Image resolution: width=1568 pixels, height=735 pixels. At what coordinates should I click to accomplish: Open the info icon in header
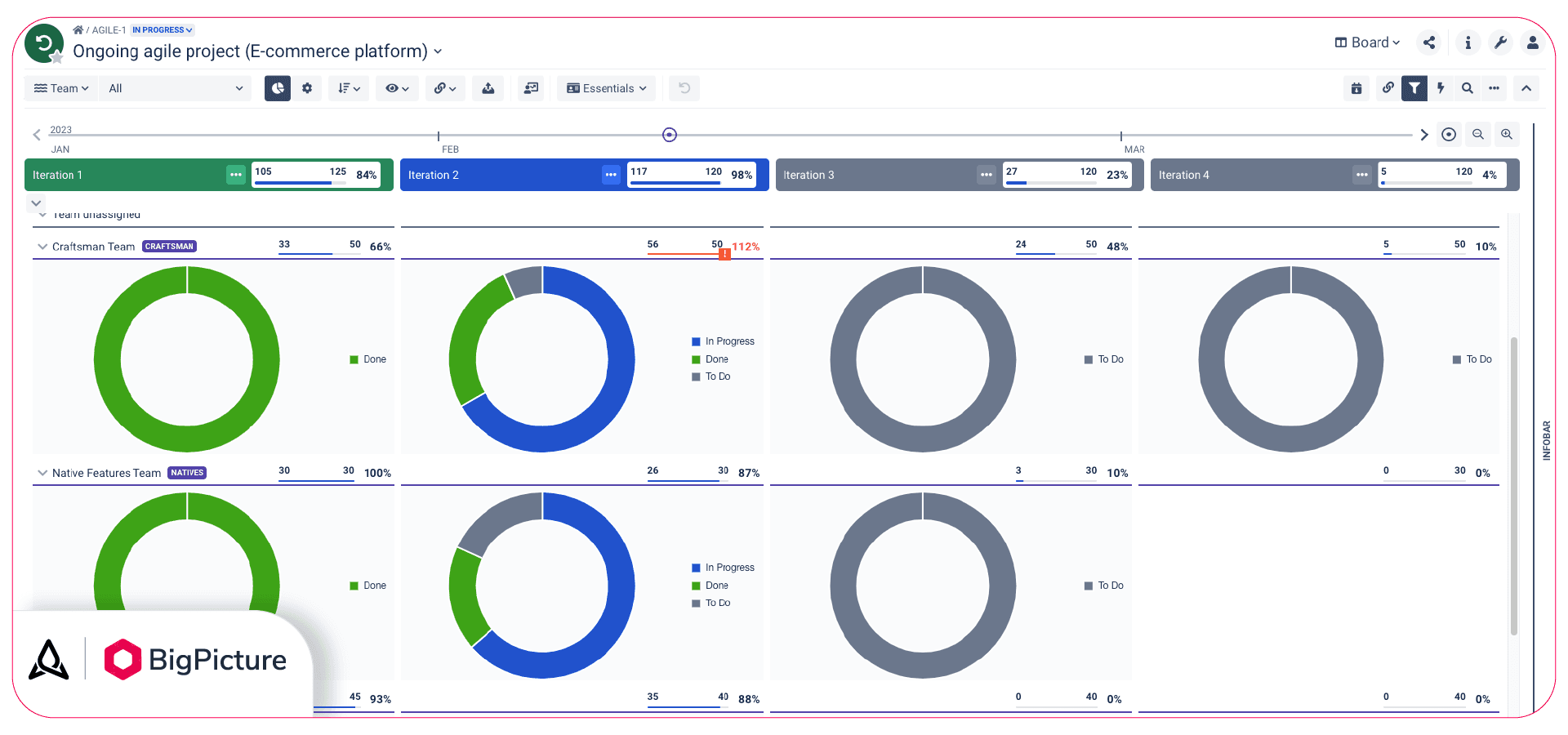point(1468,42)
